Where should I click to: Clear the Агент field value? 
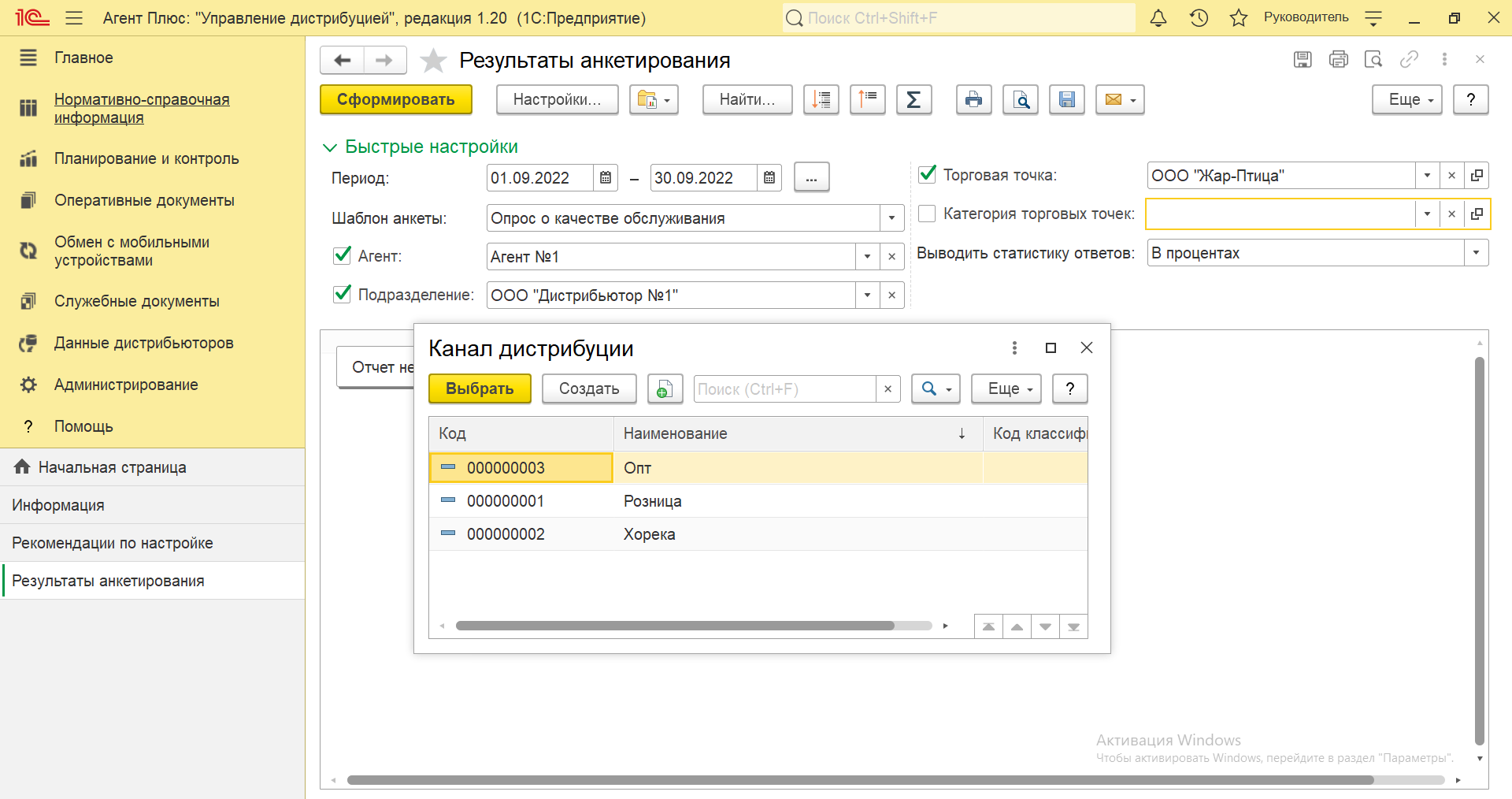[x=891, y=256]
